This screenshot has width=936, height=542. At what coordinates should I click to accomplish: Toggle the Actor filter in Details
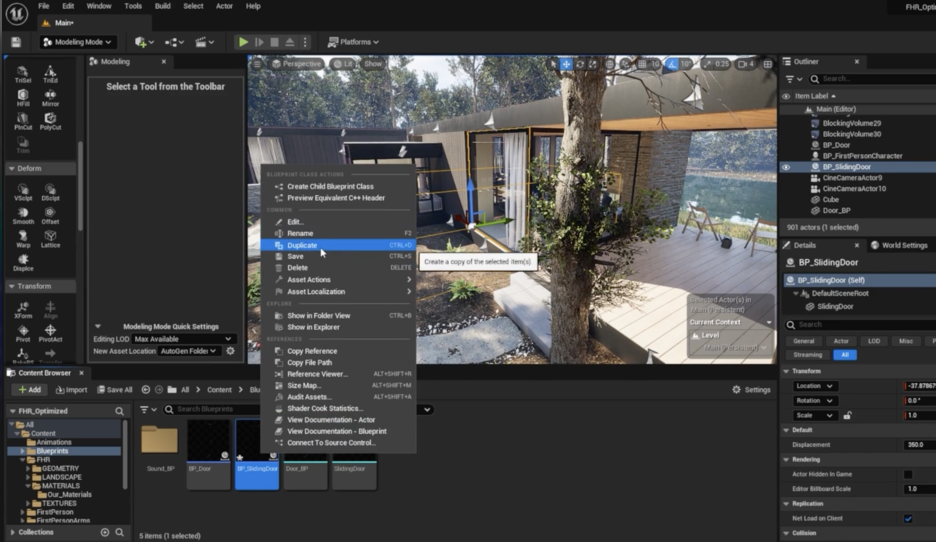pos(841,341)
